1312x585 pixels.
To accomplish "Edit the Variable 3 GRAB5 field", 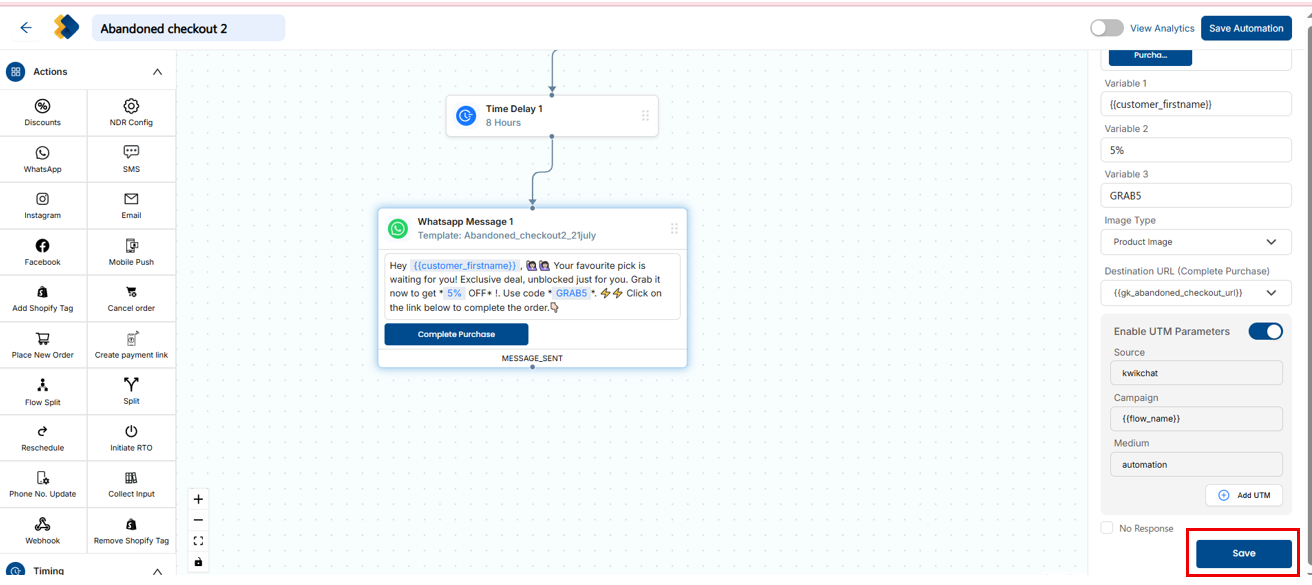I will click(1197, 195).
